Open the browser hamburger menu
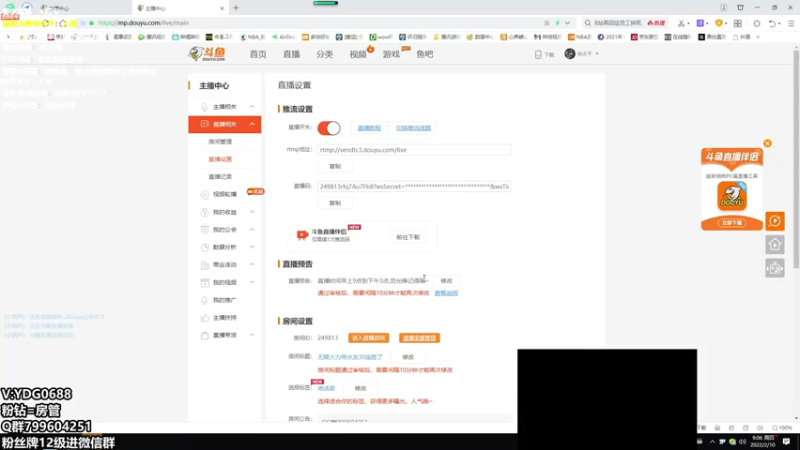The width and height of the screenshot is (800, 450). click(x=791, y=23)
